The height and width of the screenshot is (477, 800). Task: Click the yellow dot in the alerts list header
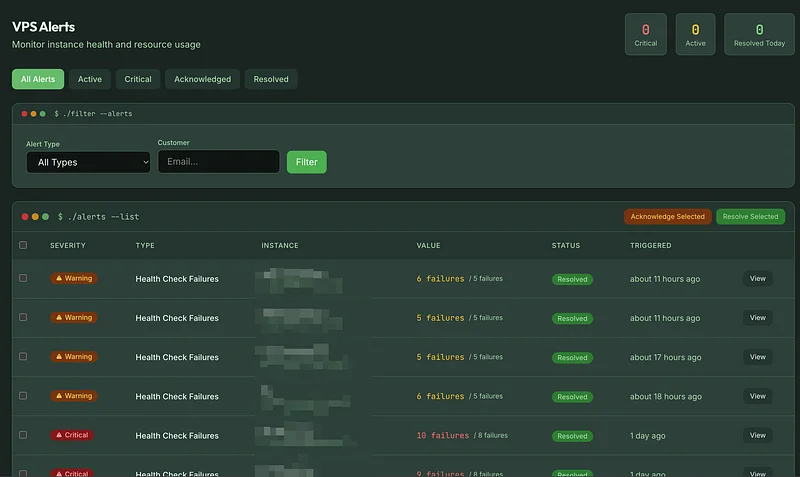click(x=35, y=217)
